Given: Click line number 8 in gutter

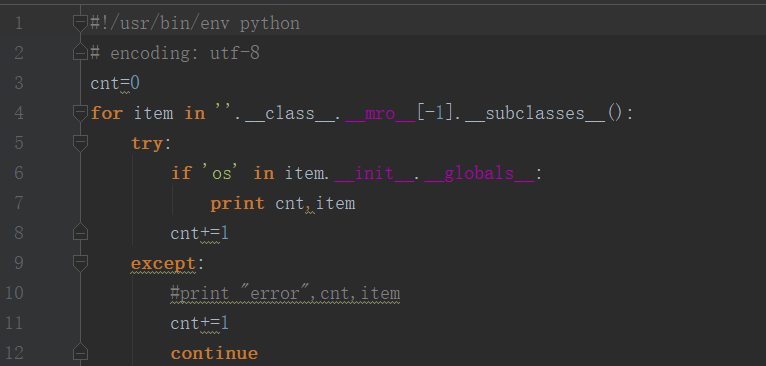Looking at the screenshot, I should pos(19,233).
